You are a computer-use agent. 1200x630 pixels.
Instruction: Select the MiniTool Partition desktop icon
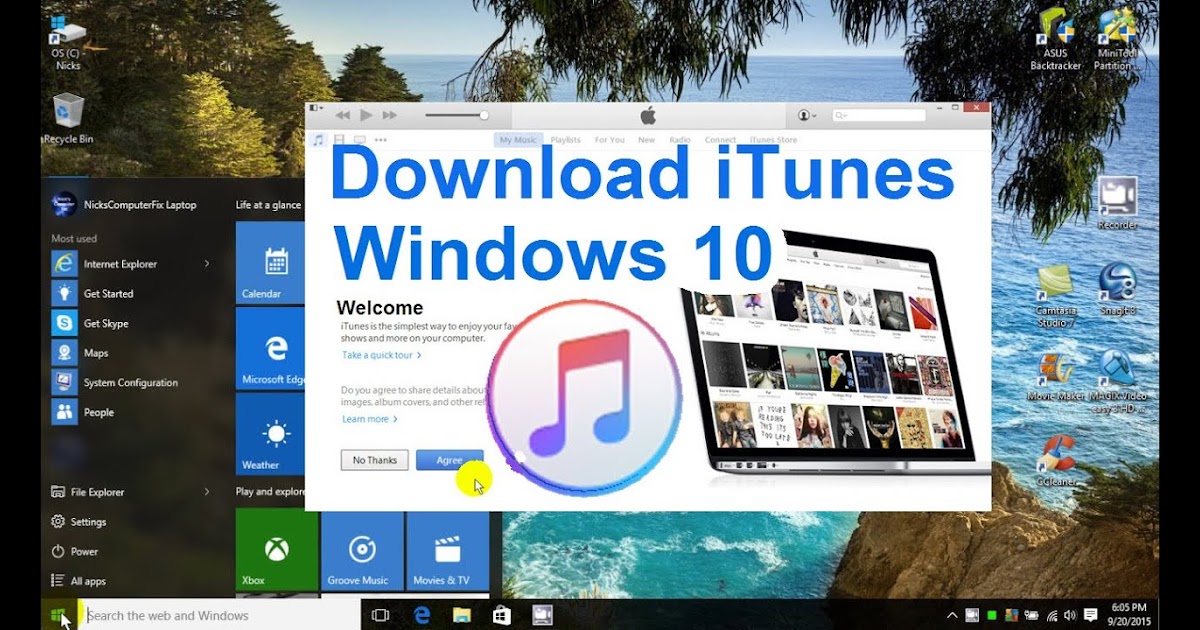1117,40
